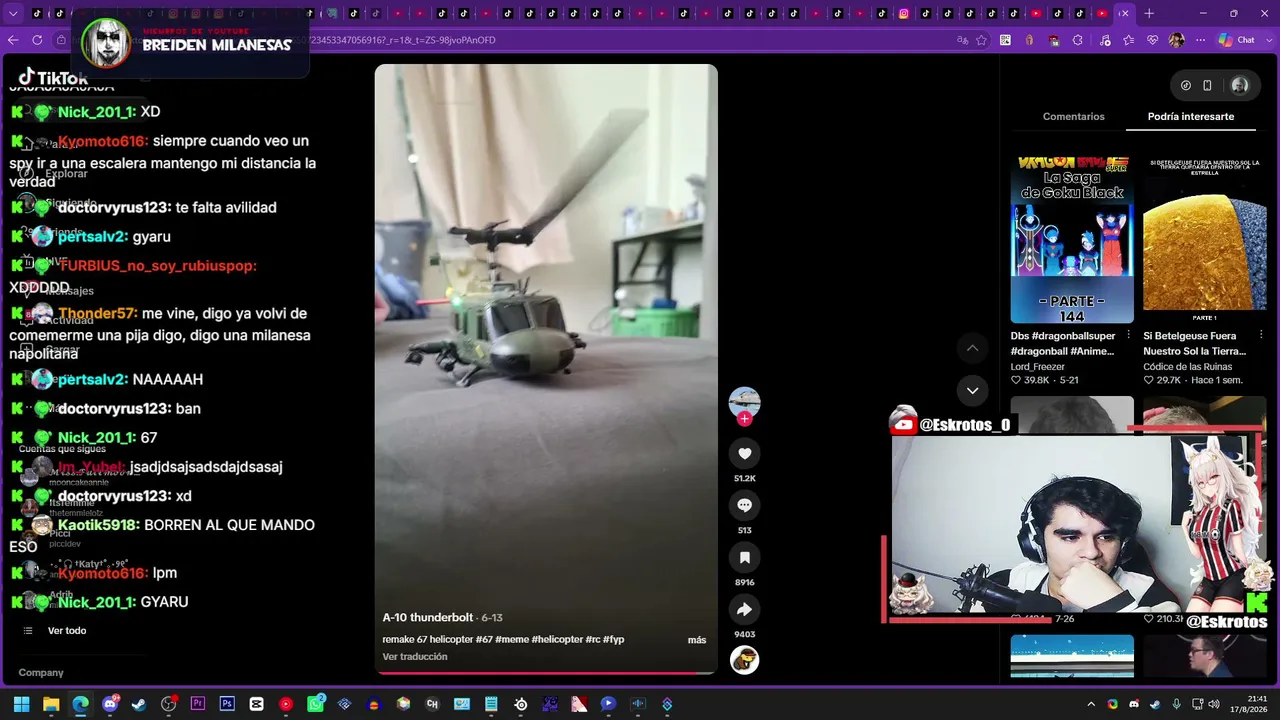Viewport: 1280px width, 720px height.
Task: Open the favorites list toolbar icon
Action: (x=1128, y=40)
